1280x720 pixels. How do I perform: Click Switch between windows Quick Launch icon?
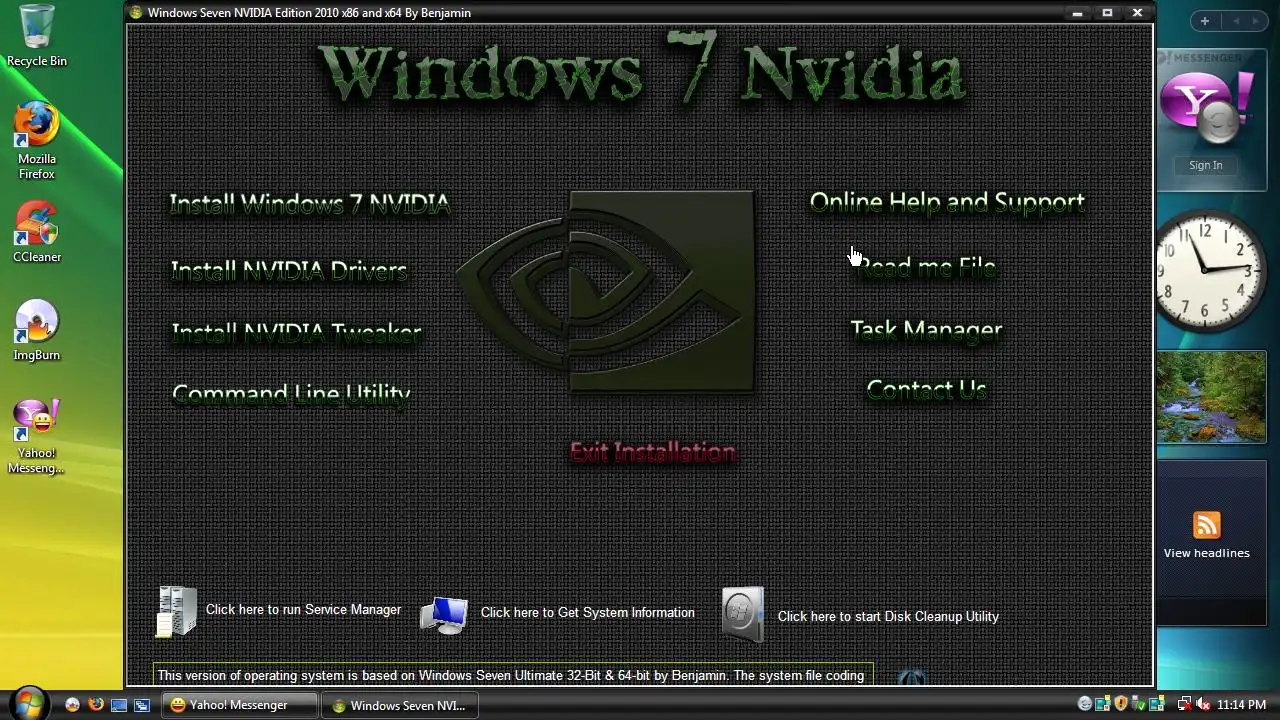click(x=142, y=705)
